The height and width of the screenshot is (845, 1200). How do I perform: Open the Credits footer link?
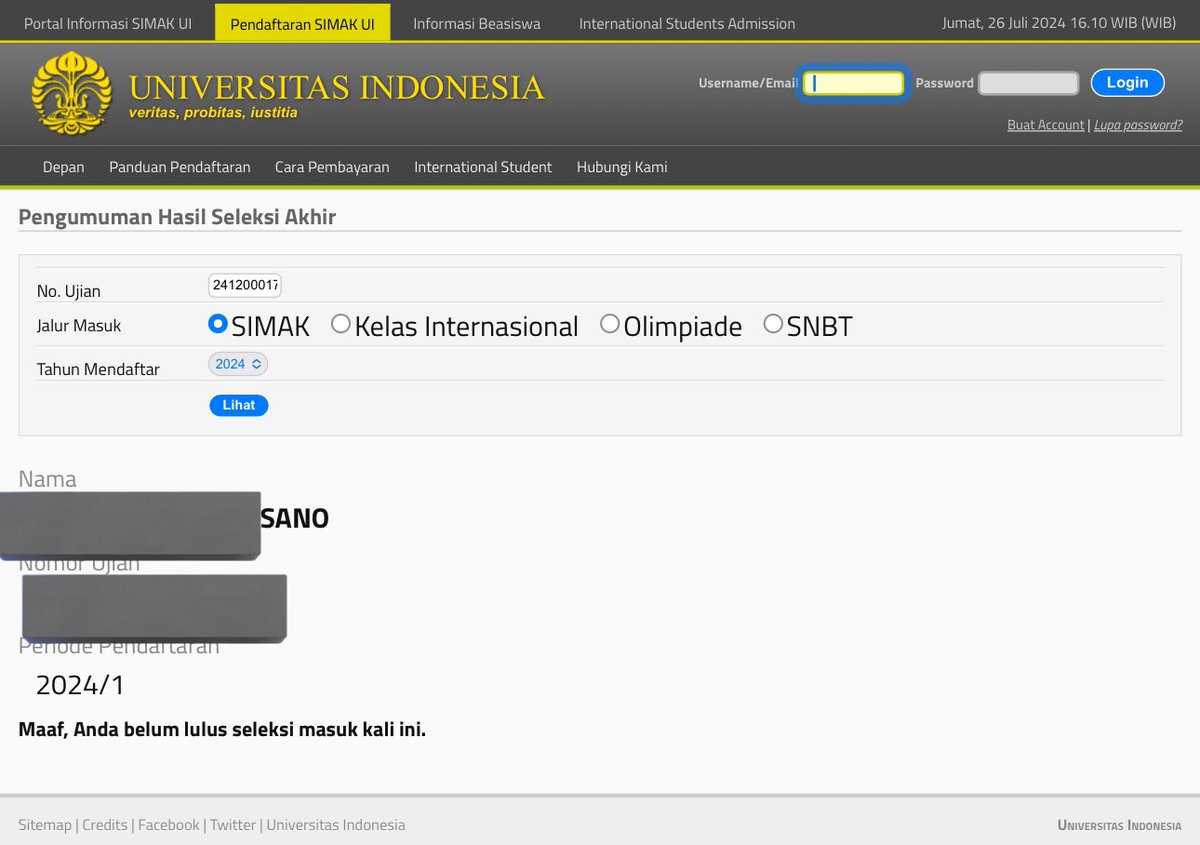point(105,825)
